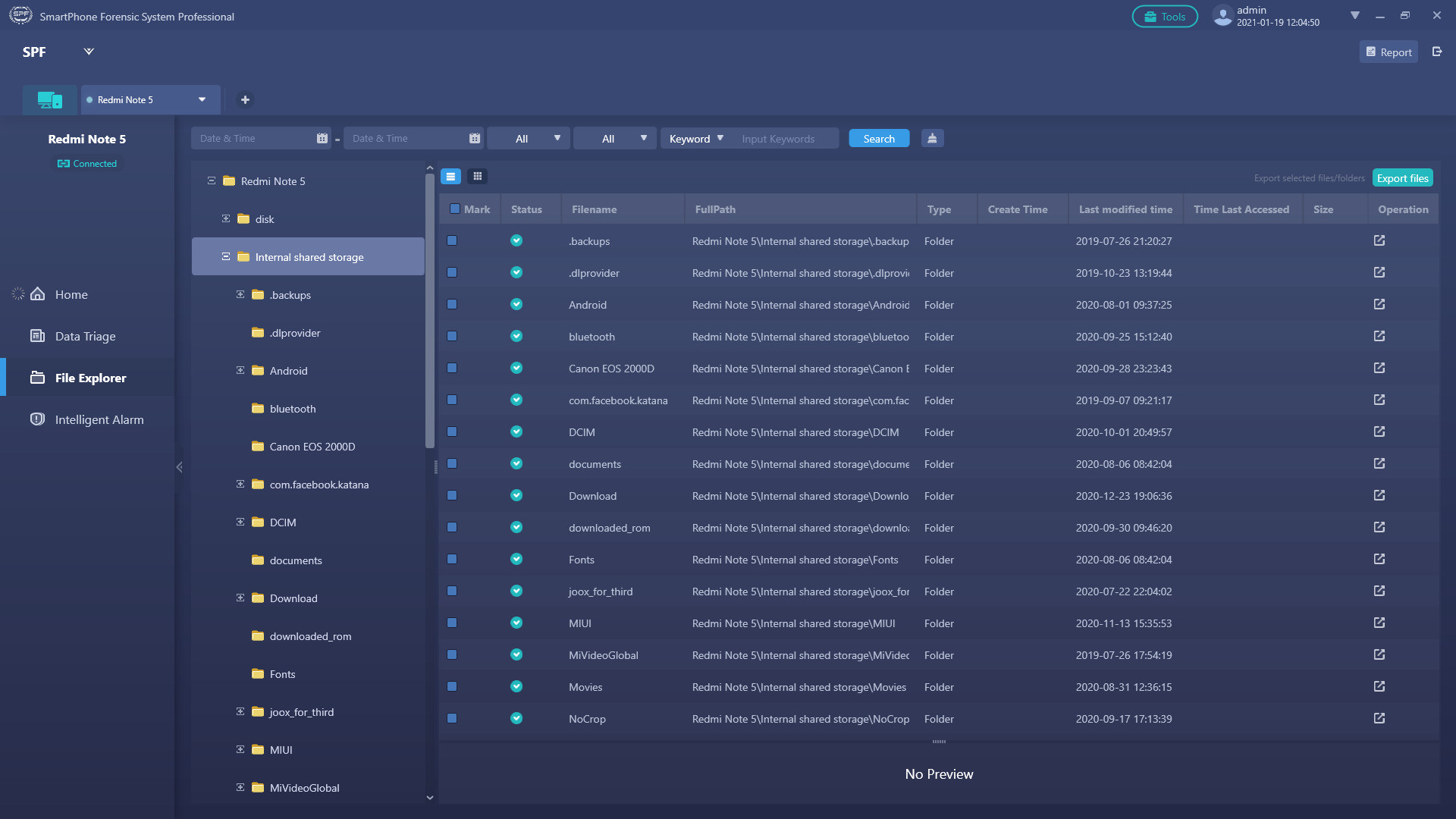Mark the .dlprovider folder checkbox

point(452,272)
